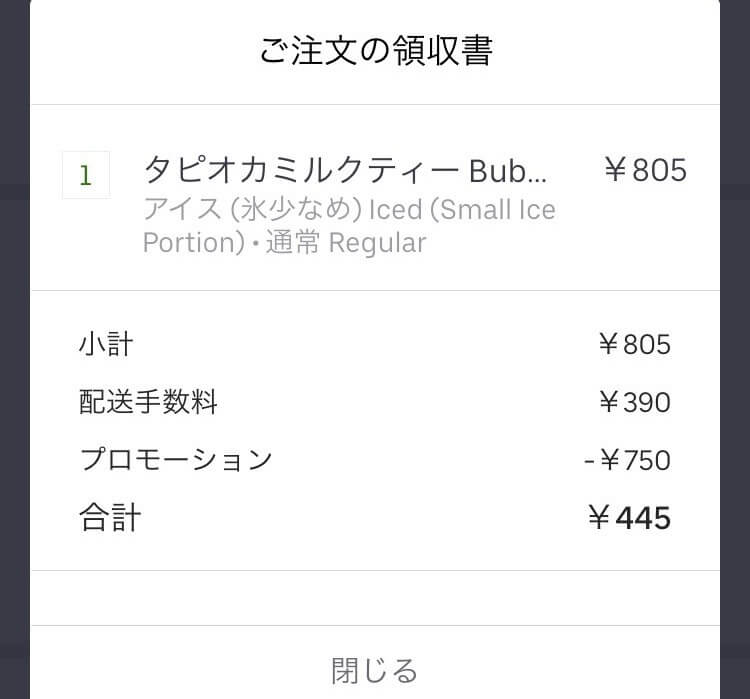Click the delivery fee amount ￥390

[x=634, y=402]
